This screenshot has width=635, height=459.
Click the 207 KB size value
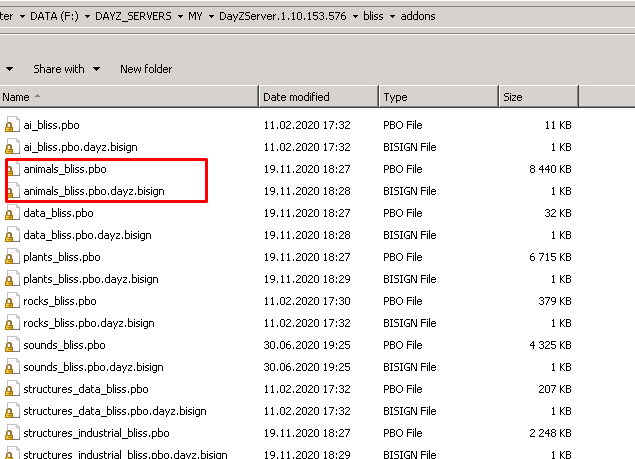[555, 389]
